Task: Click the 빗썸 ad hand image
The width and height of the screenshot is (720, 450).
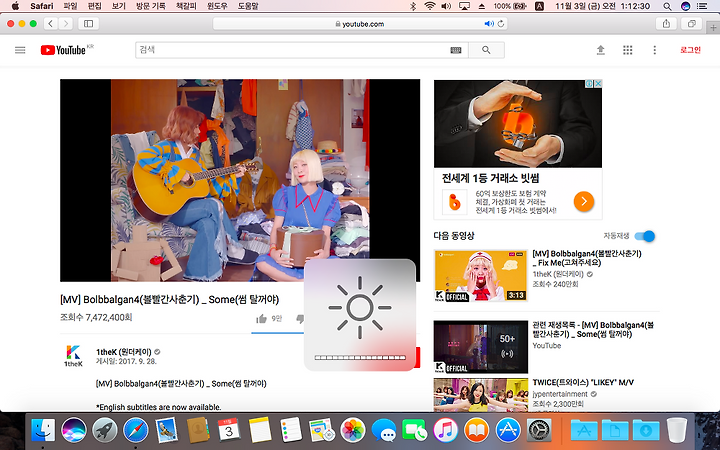Action: click(518, 124)
